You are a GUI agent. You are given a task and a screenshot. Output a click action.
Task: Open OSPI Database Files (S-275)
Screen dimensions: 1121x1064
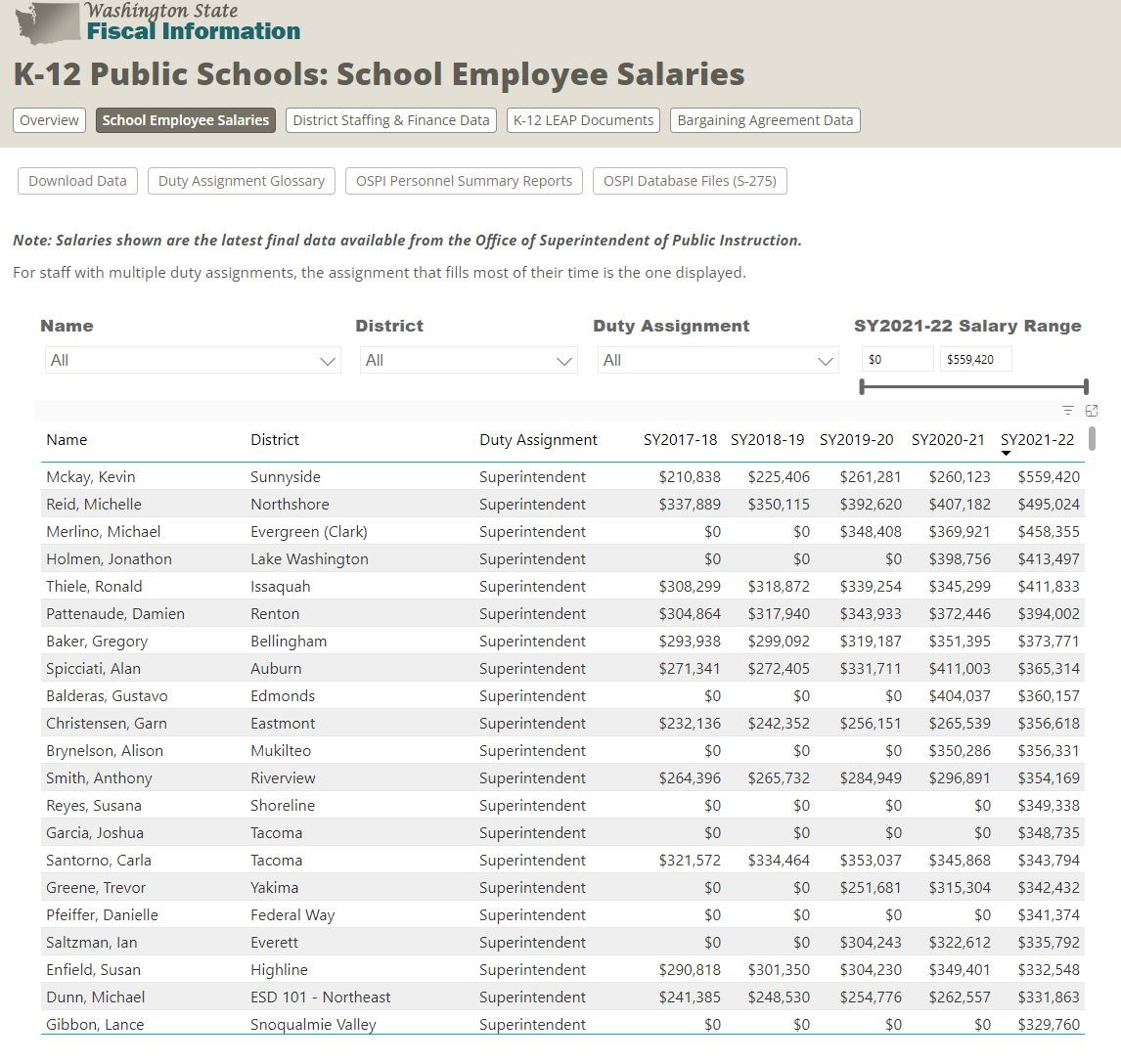coord(690,181)
